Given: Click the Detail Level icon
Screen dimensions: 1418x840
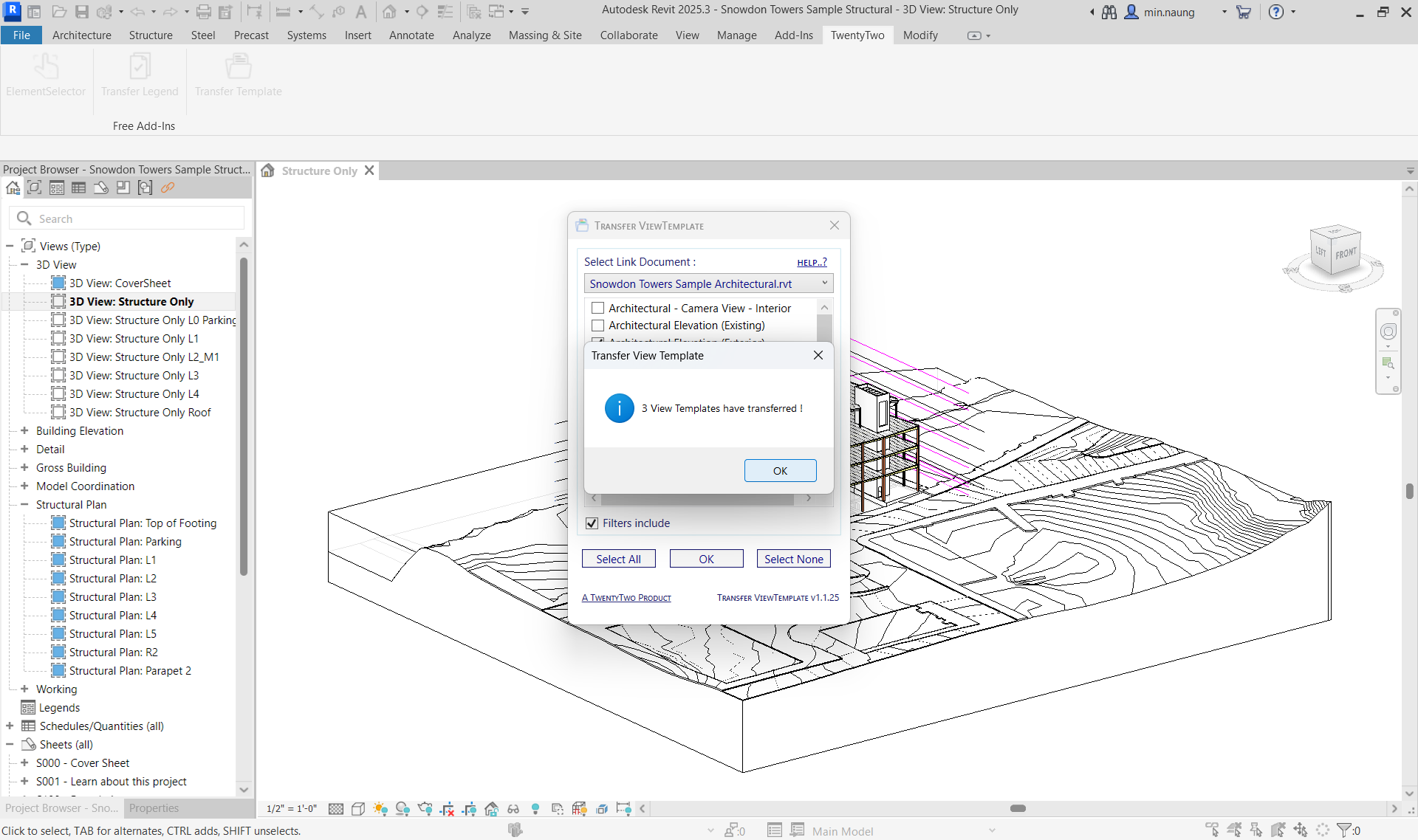Looking at the screenshot, I should coord(336,809).
